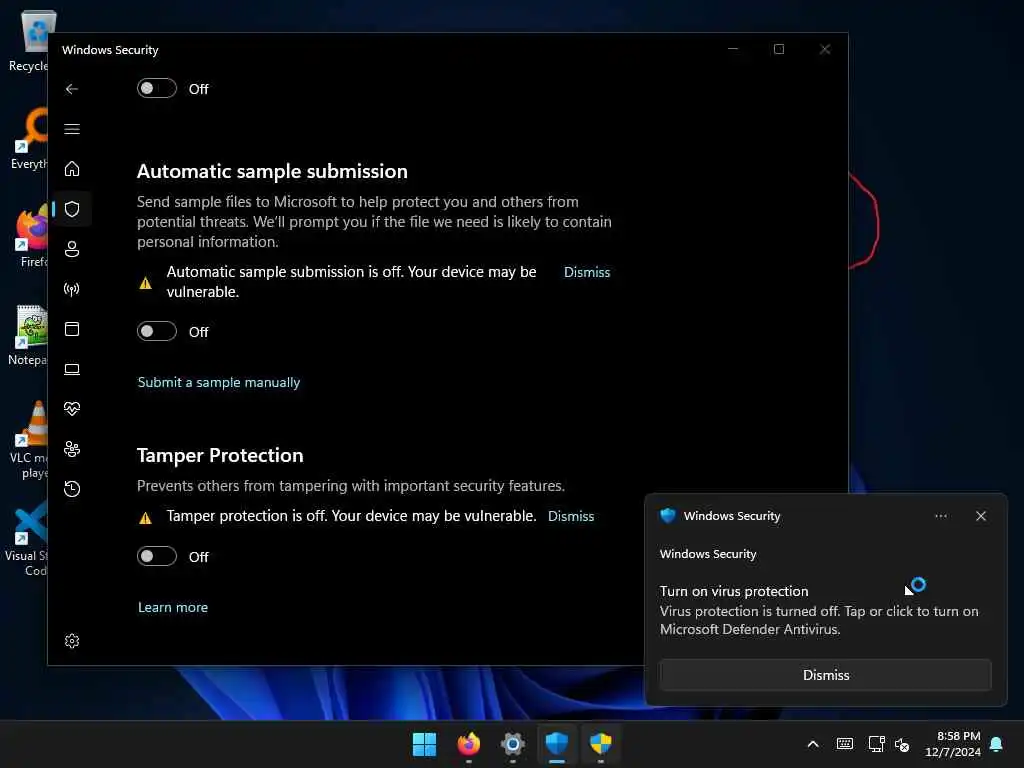Viewport: 1024px width, 768px height.
Task: Open App & browser control in the sidebar
Action: 72,329
